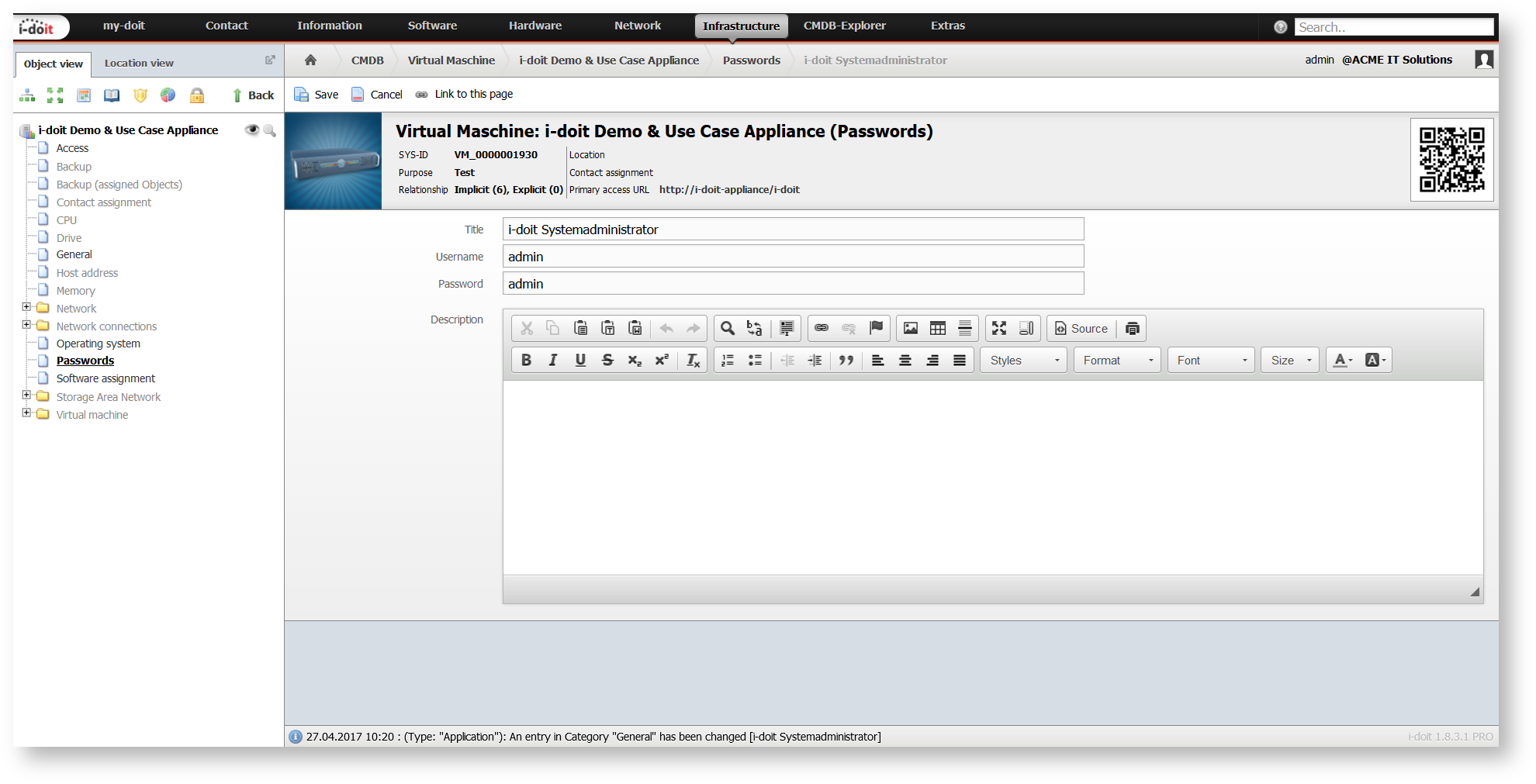The height and width of the screenshot is (784, 1536).
Task: Open Find with the magnifier icon
Action: click(728, 329)
